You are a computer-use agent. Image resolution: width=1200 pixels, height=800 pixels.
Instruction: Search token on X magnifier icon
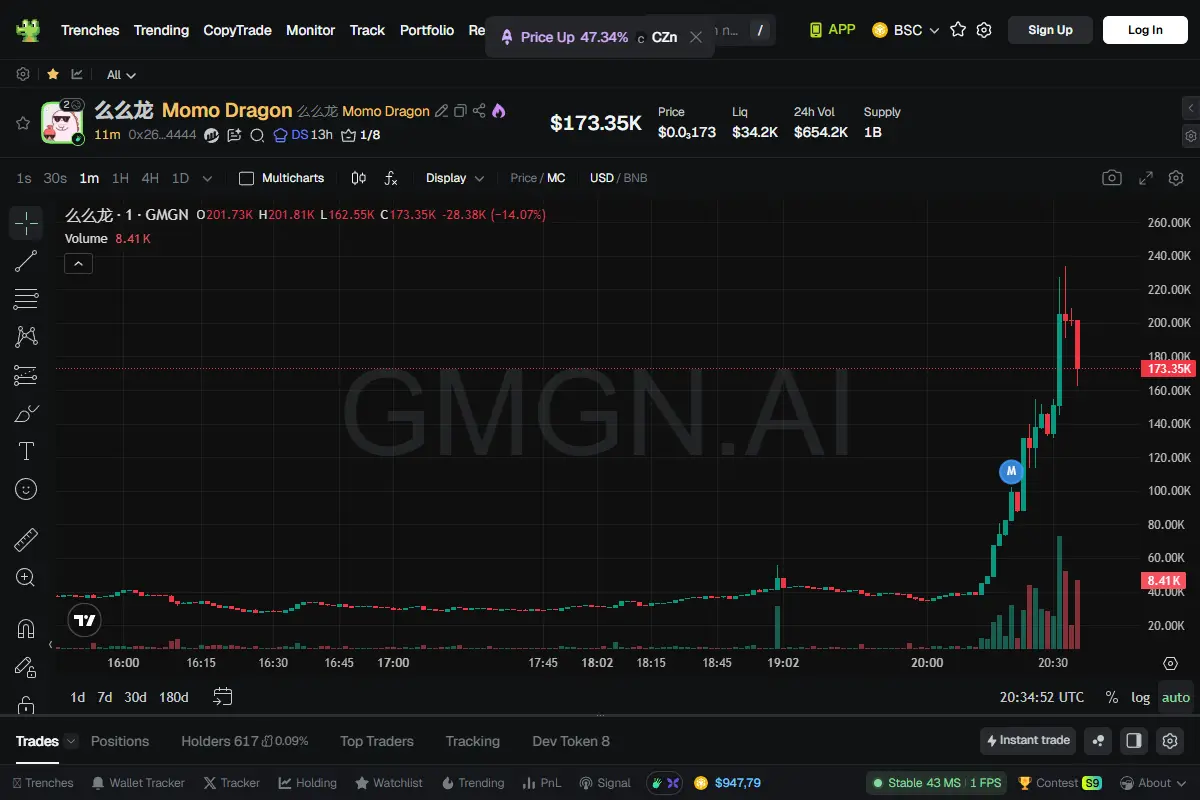[257, 135]
